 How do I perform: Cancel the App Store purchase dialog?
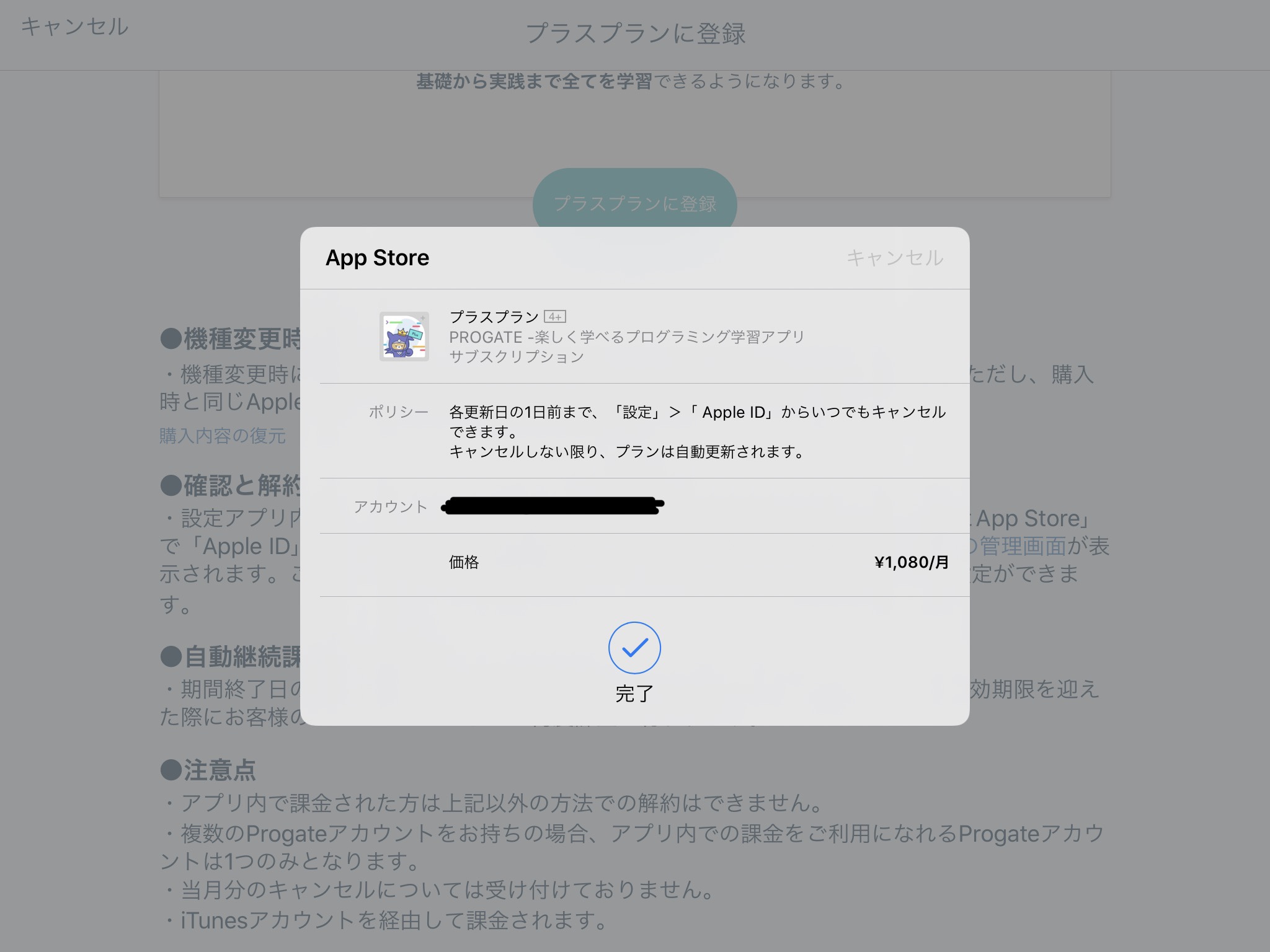pos(895,258)
